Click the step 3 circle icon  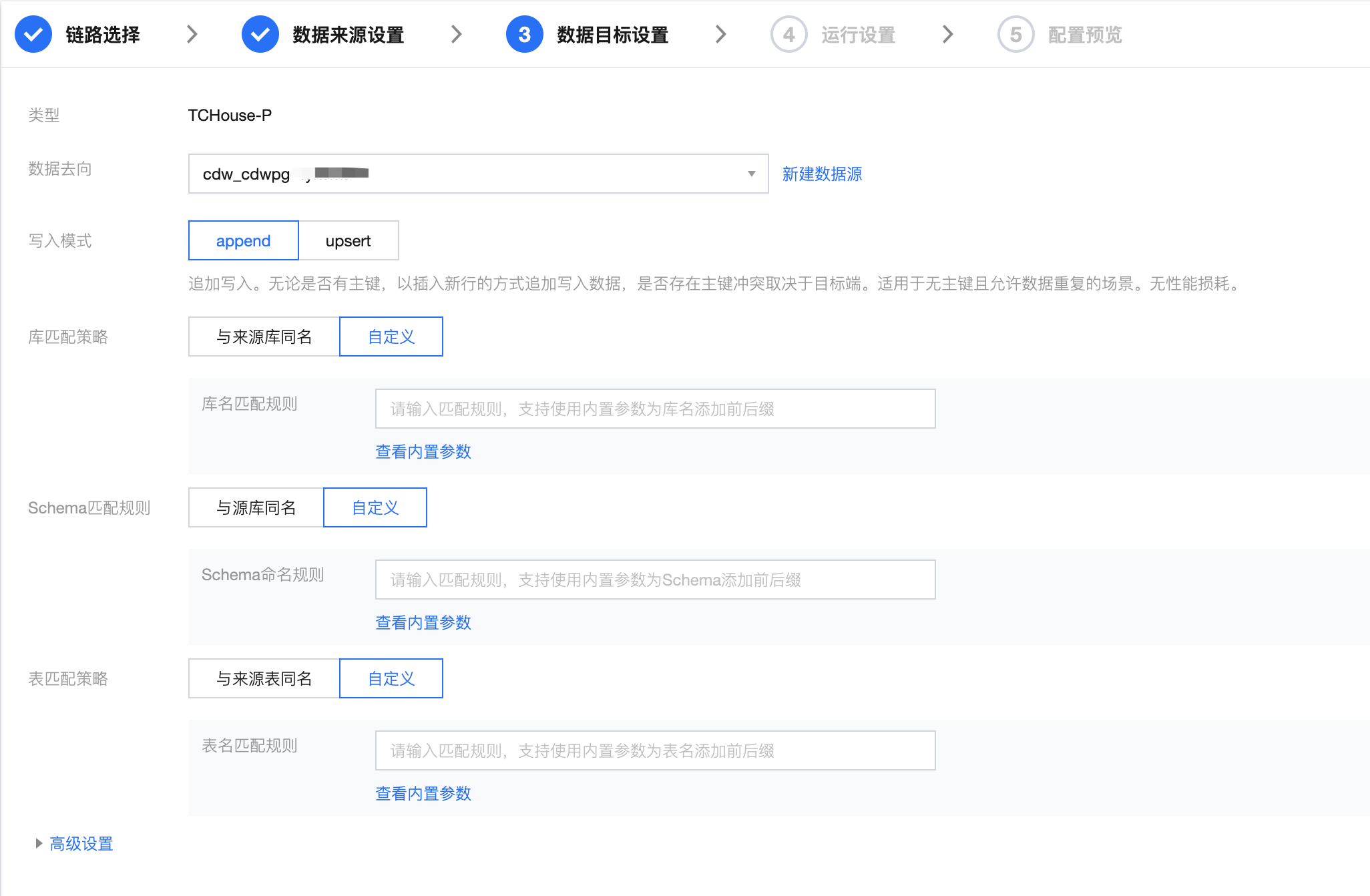(524, 34)
